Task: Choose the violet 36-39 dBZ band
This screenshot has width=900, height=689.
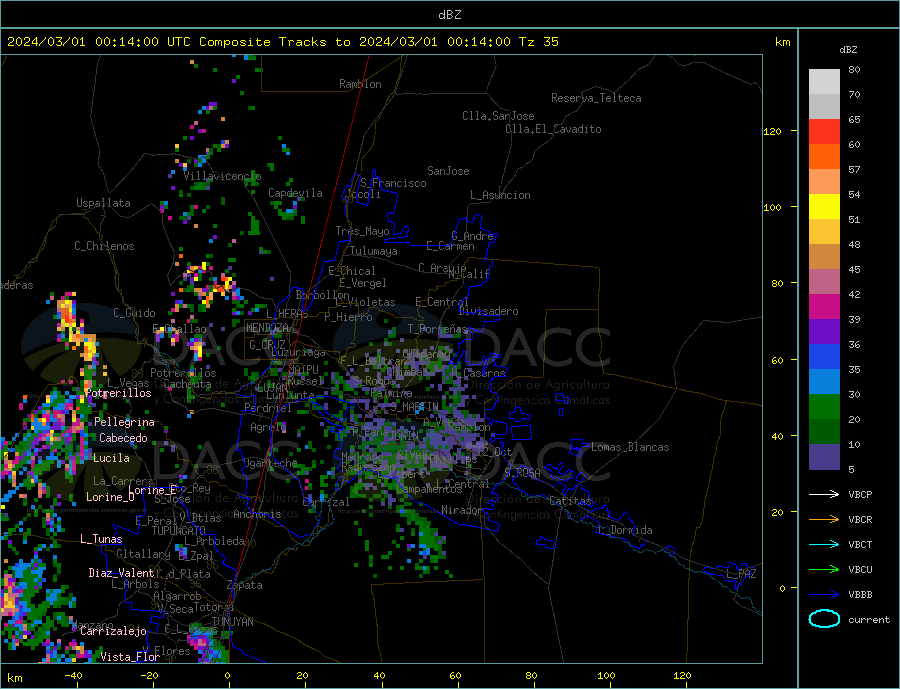Action: tap(824, 332)
